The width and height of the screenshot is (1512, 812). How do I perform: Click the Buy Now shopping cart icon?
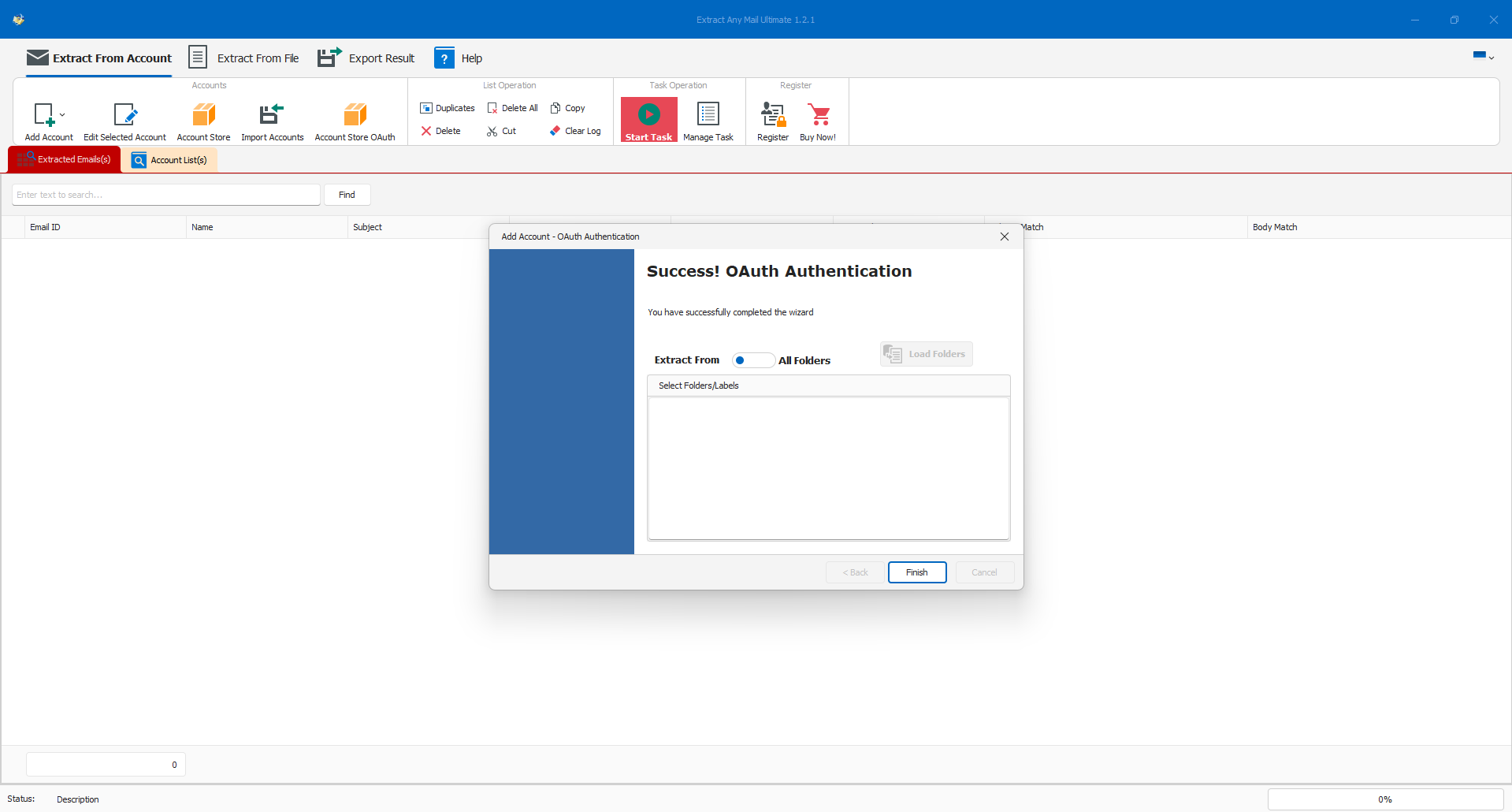pos(818,116)
